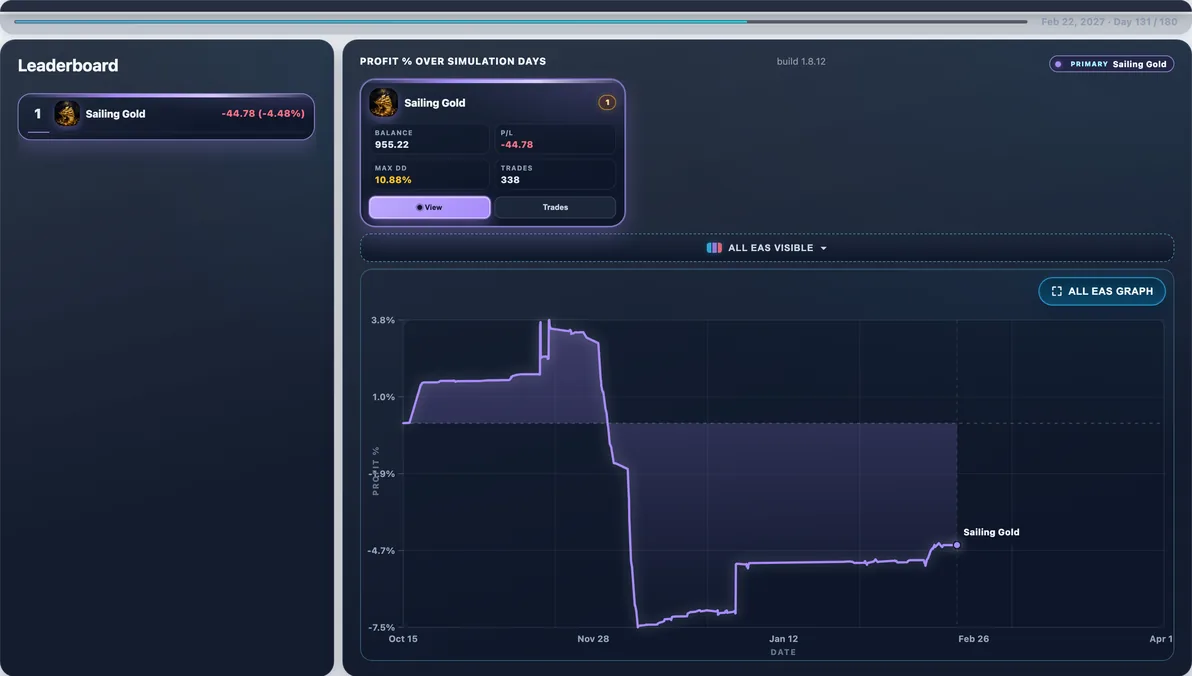Toggle the View button on Sailing Gold card

pos(430,208)
